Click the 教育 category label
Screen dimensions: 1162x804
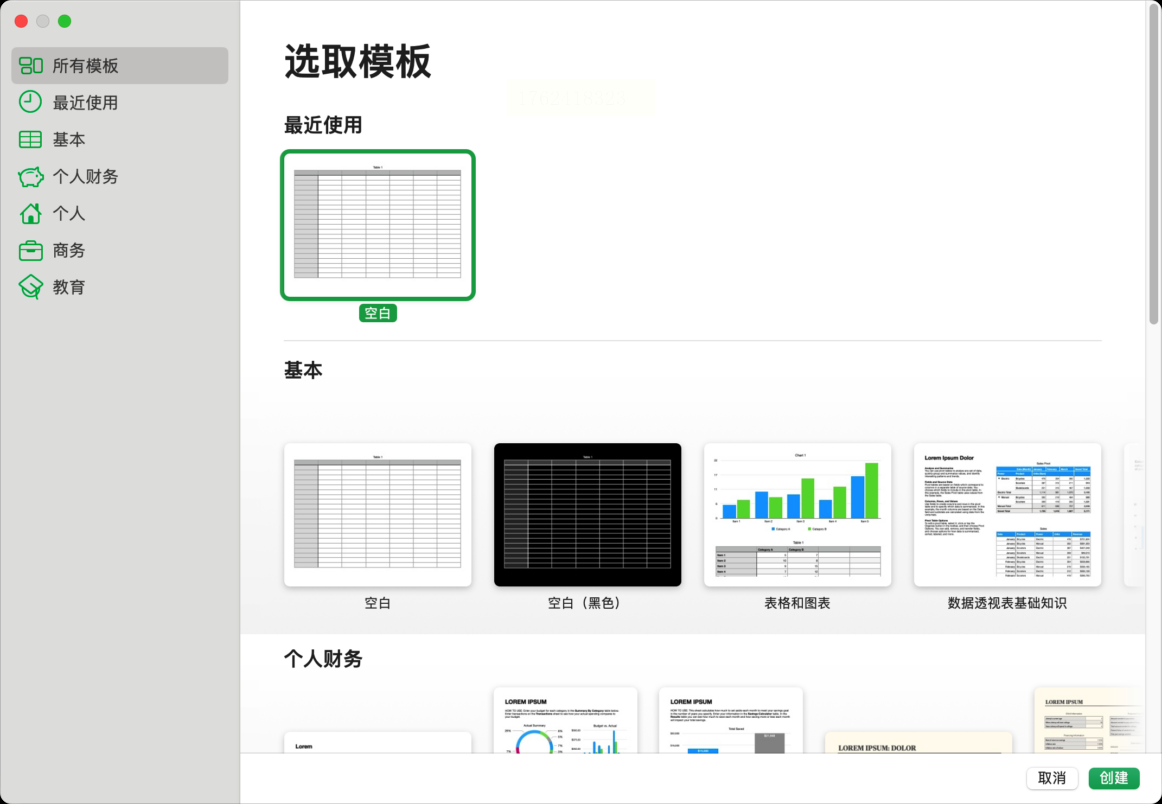[x=69, y=288]
